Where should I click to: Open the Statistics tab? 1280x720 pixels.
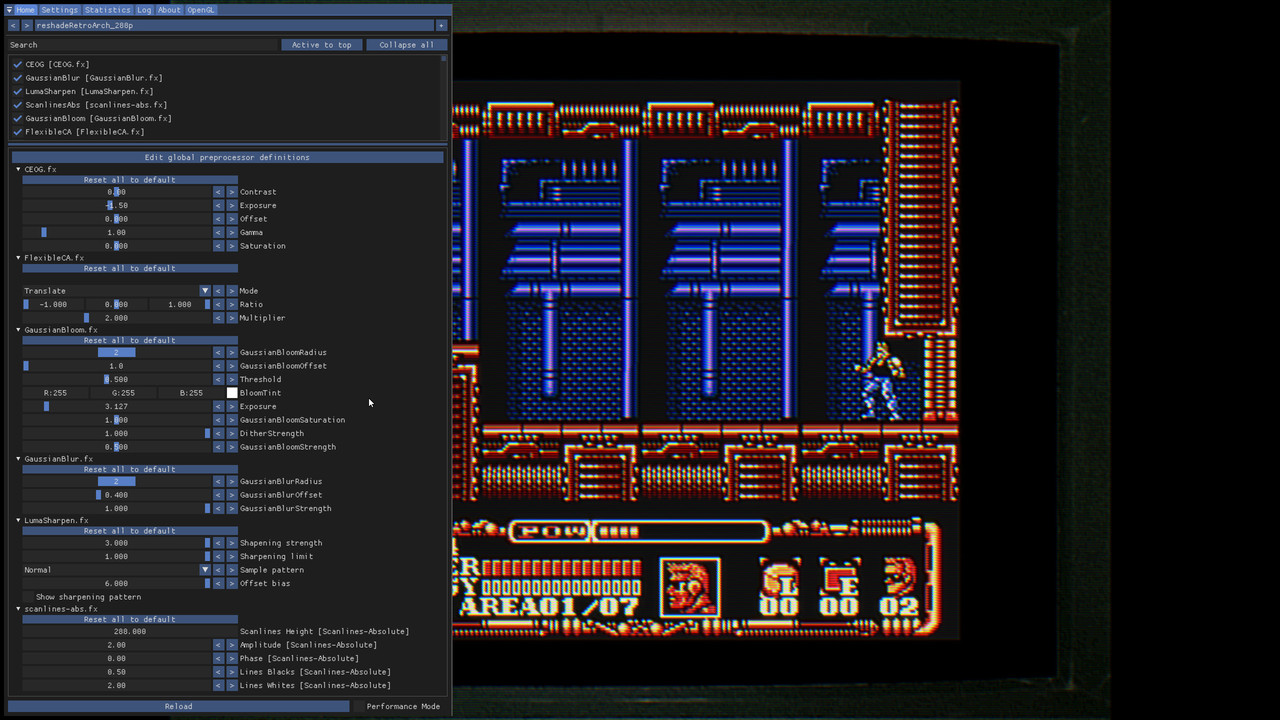[107, 10]
